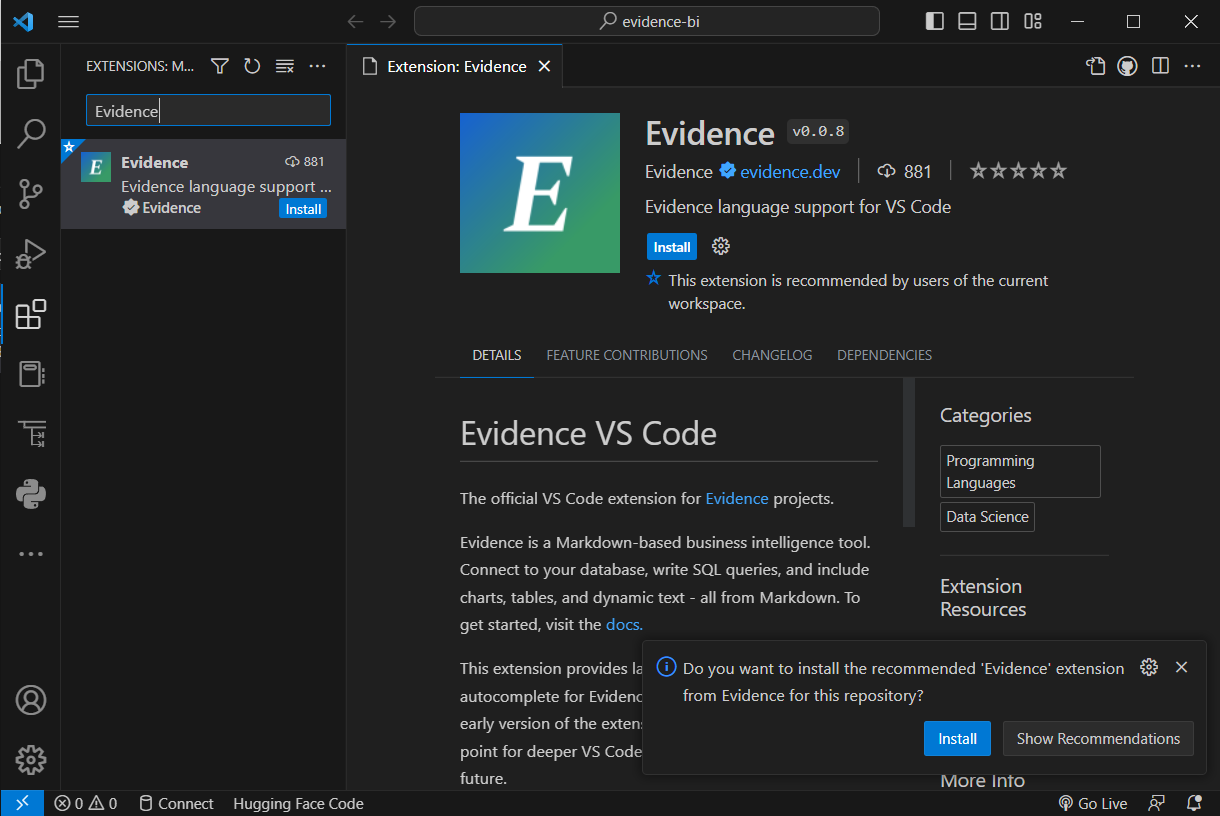Click the large Evidence extension logo
Screen dimensions: 1220x816
coord(540,193)
